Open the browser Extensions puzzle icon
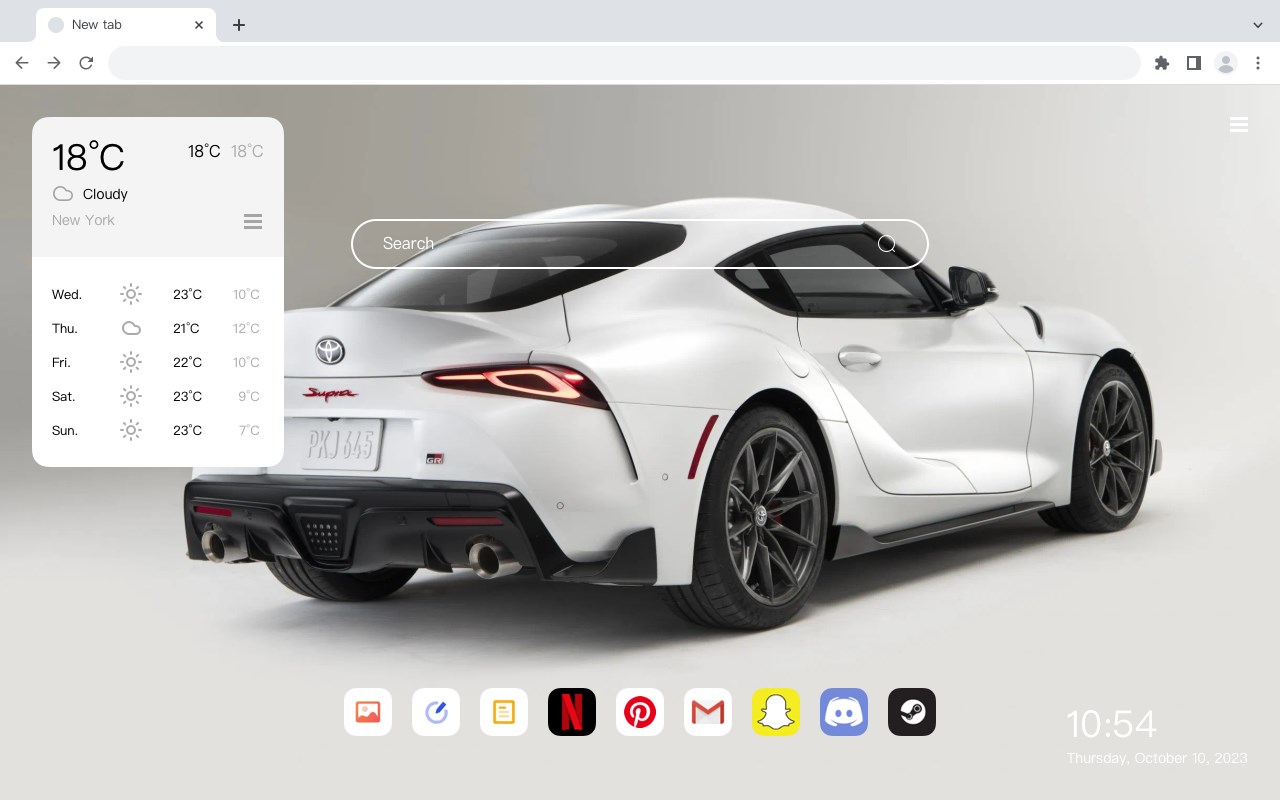This screenshot has width=1280, height=800. [x=1161, y=63]
